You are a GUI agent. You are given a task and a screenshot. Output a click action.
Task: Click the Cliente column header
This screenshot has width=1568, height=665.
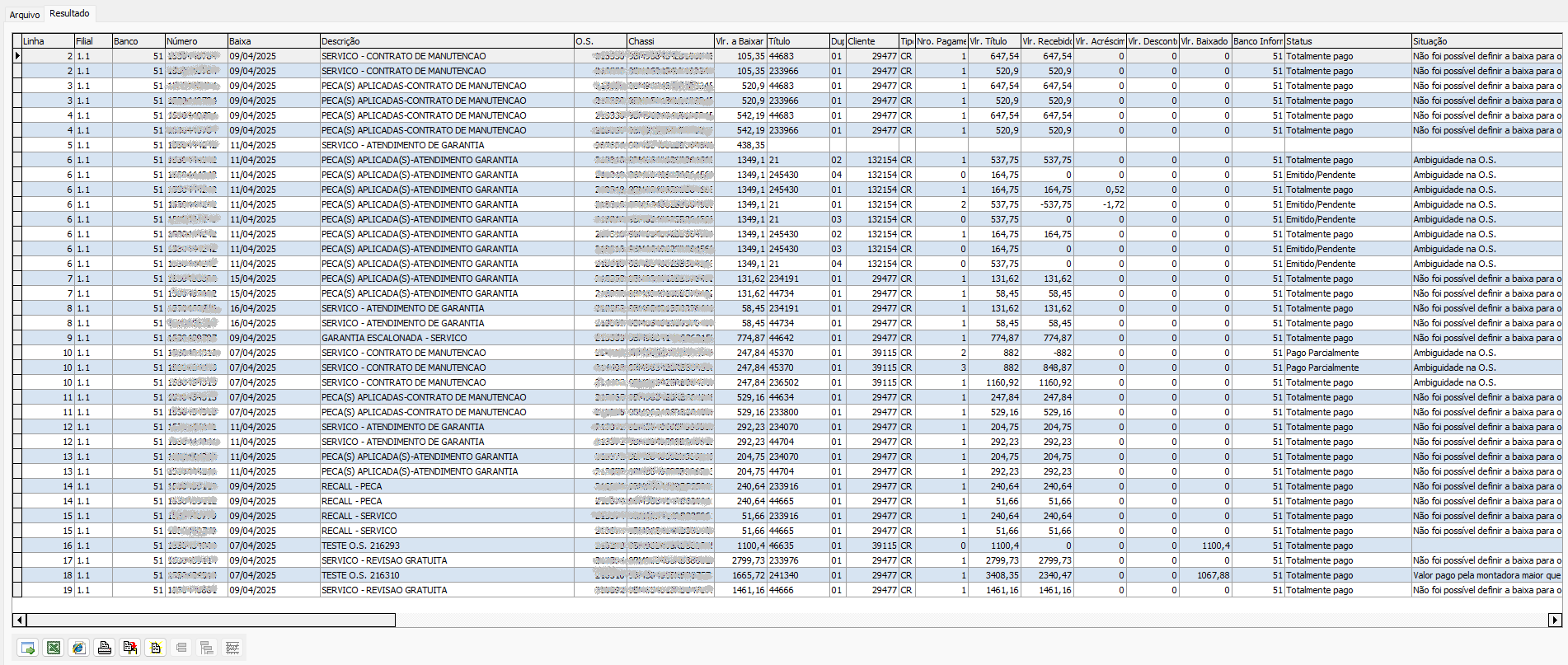coord(872,41)
